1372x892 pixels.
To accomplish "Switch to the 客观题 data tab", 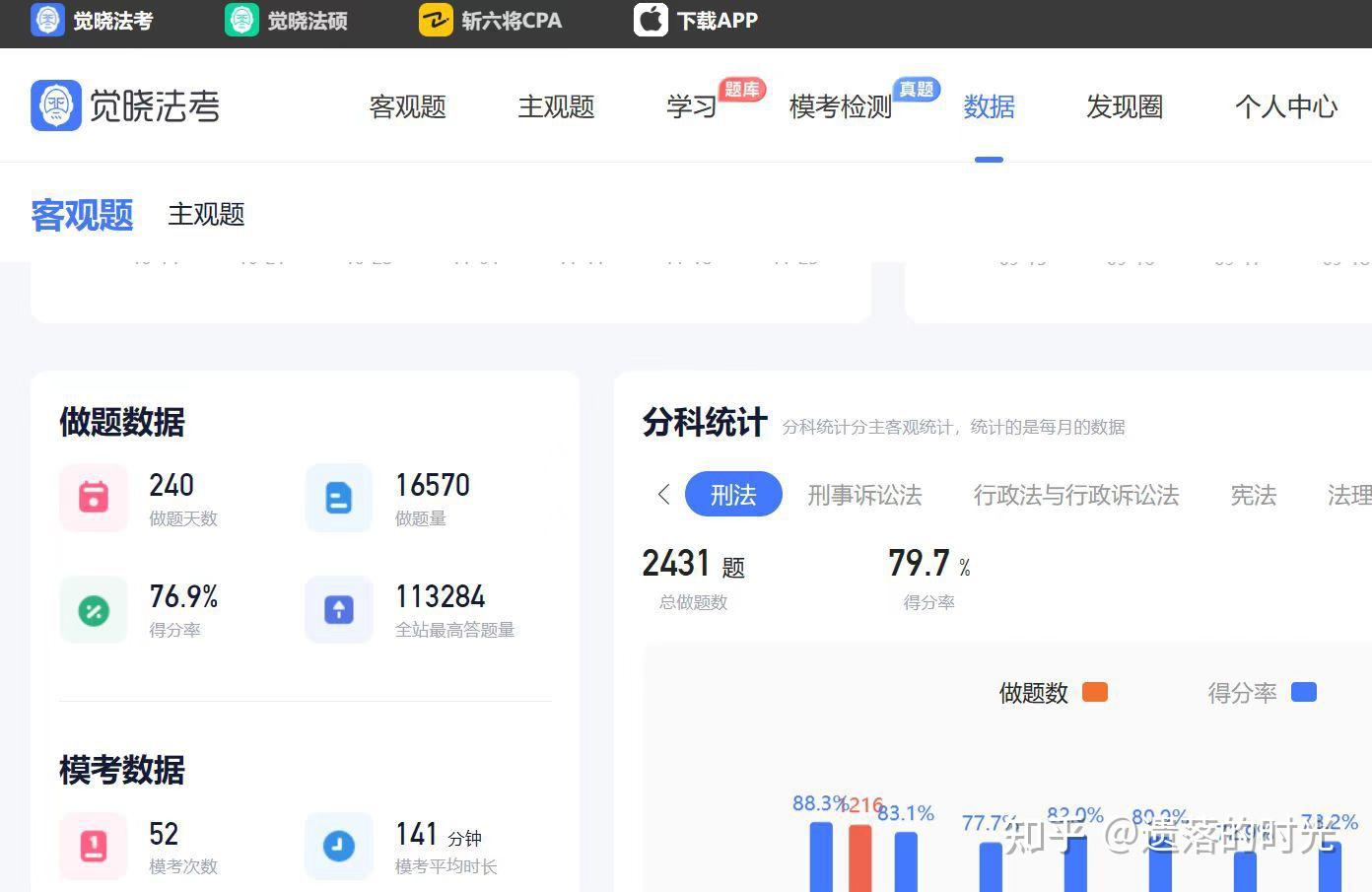I will point(82,214).
